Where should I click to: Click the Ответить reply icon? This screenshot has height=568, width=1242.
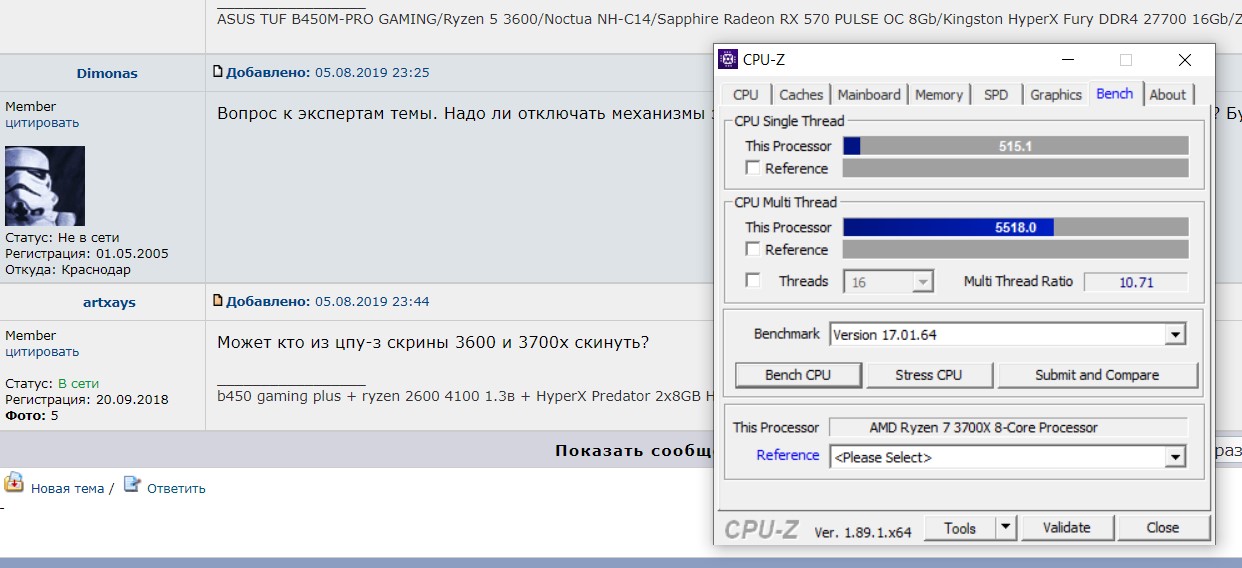(132, 484)
